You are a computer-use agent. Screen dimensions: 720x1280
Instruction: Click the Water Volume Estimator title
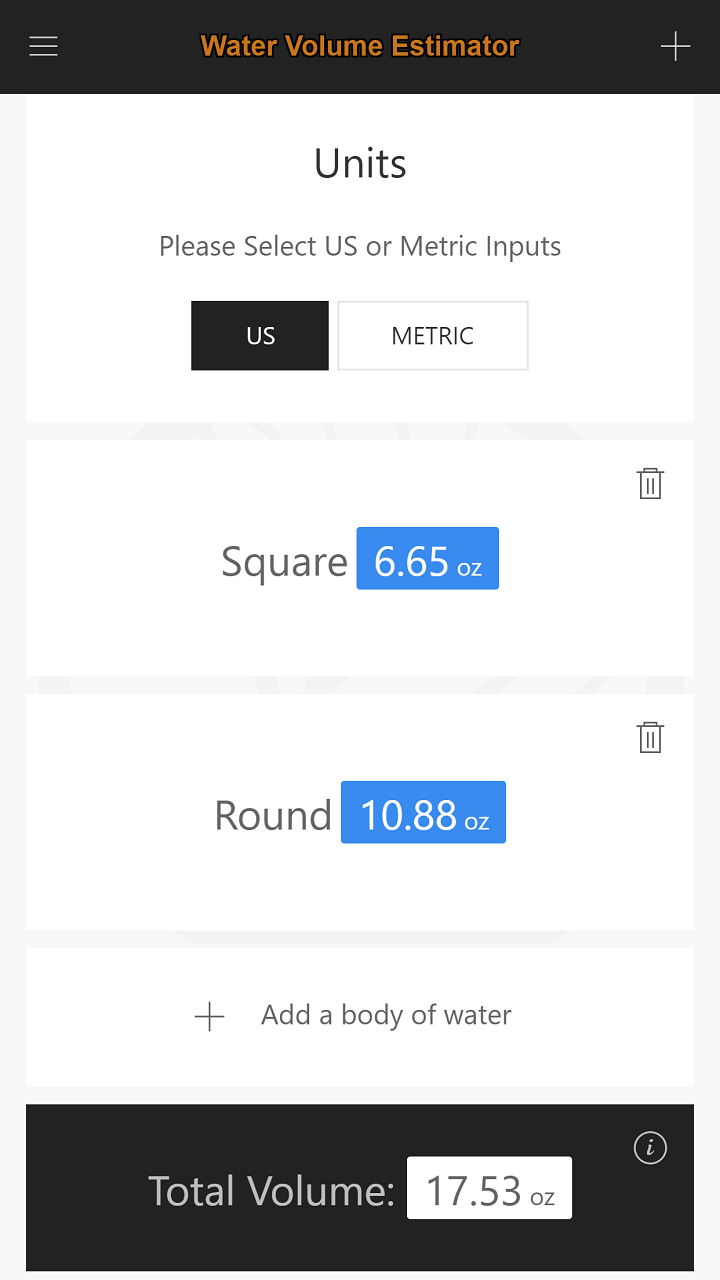pyautogui.click(x=360, y=46)
